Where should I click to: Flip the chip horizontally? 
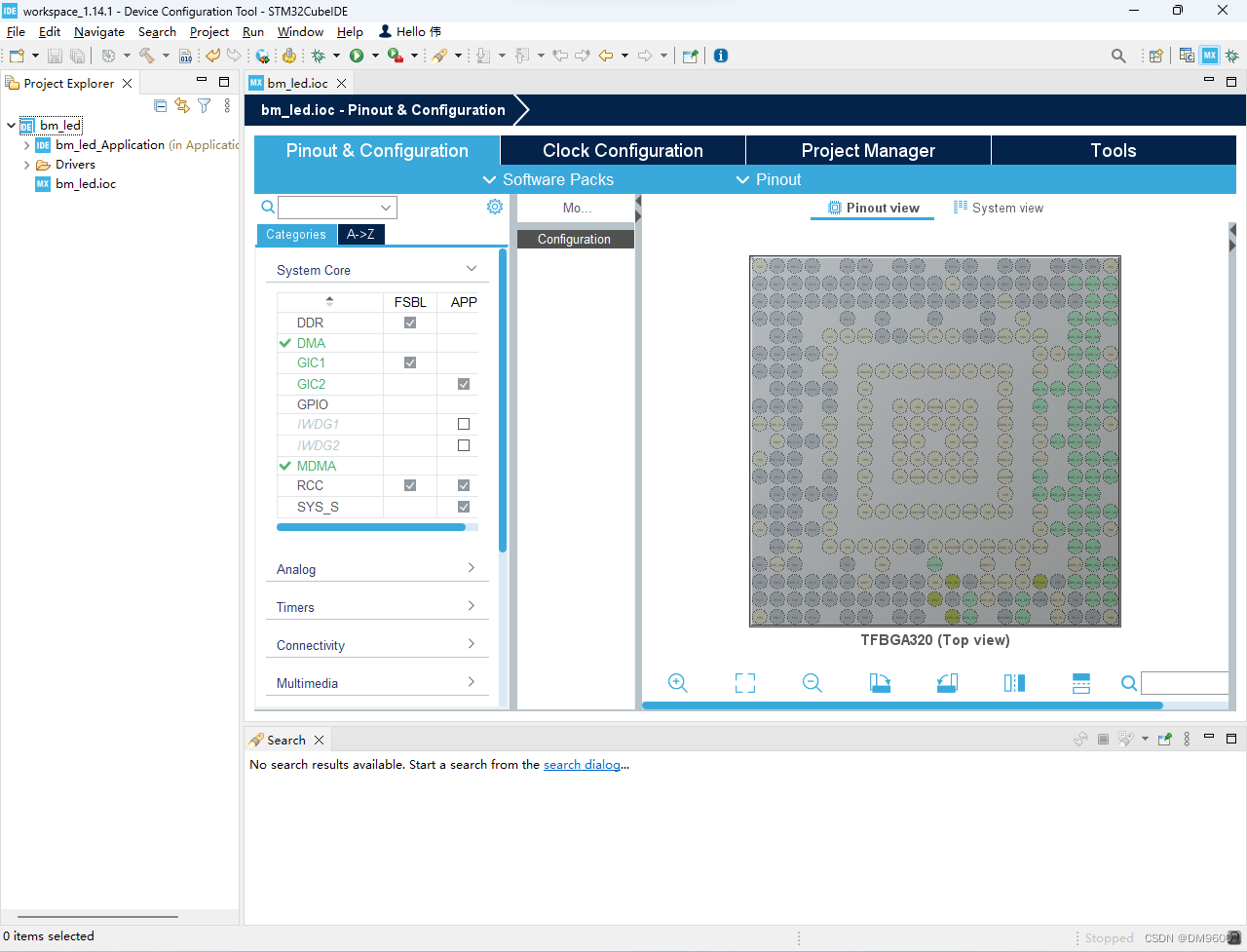pyautogui.click(x=1014, y=683)
